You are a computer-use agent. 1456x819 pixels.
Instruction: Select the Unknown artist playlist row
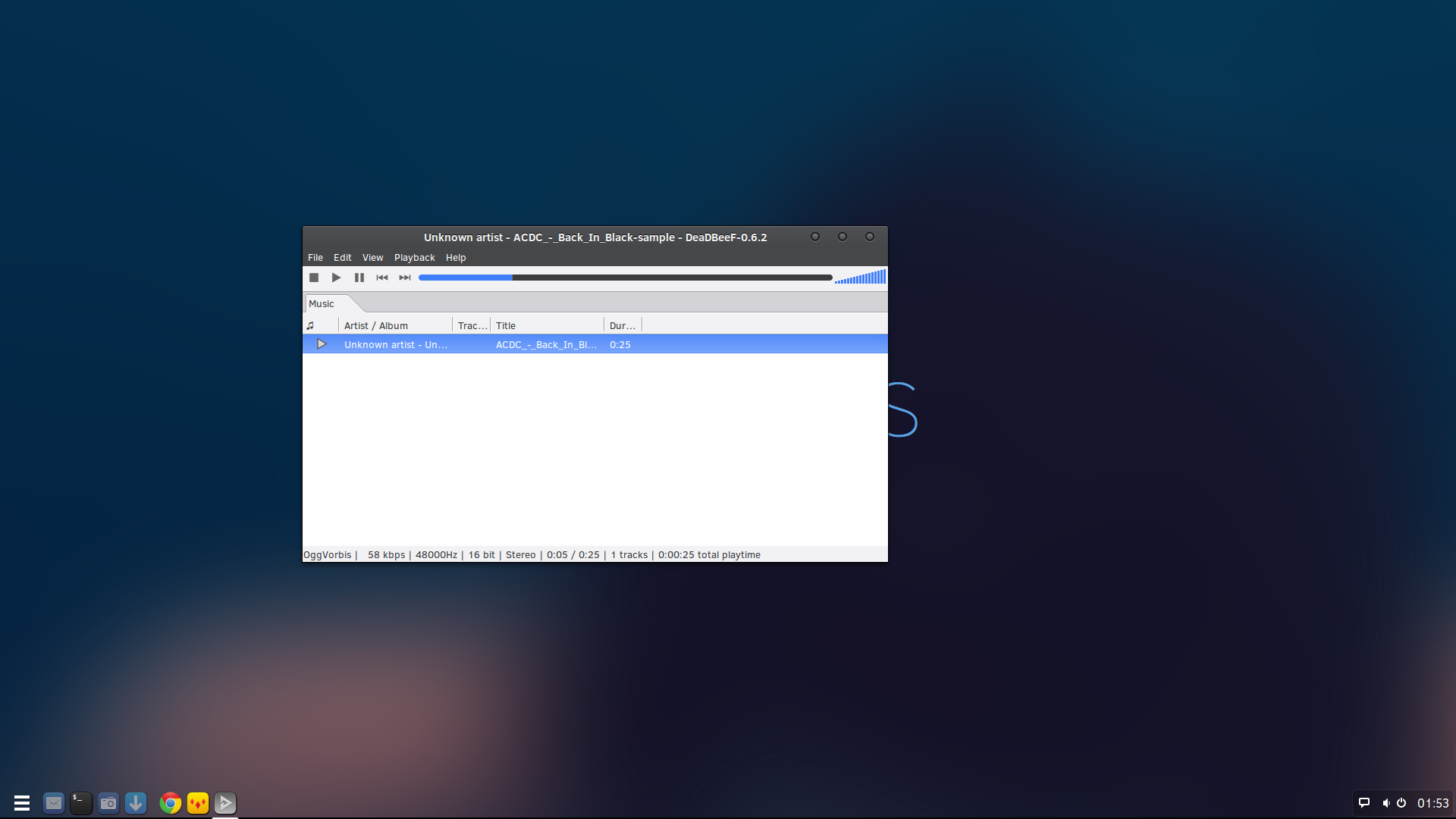coord(595,344)
